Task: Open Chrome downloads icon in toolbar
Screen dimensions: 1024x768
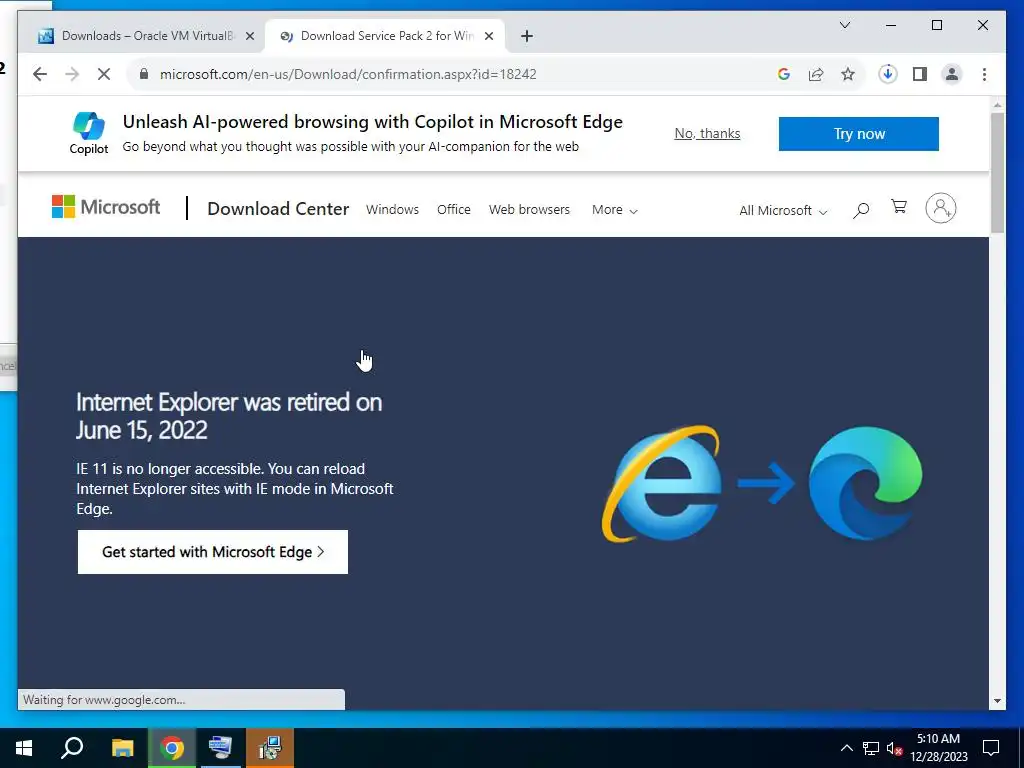Action: pos(888,74)
